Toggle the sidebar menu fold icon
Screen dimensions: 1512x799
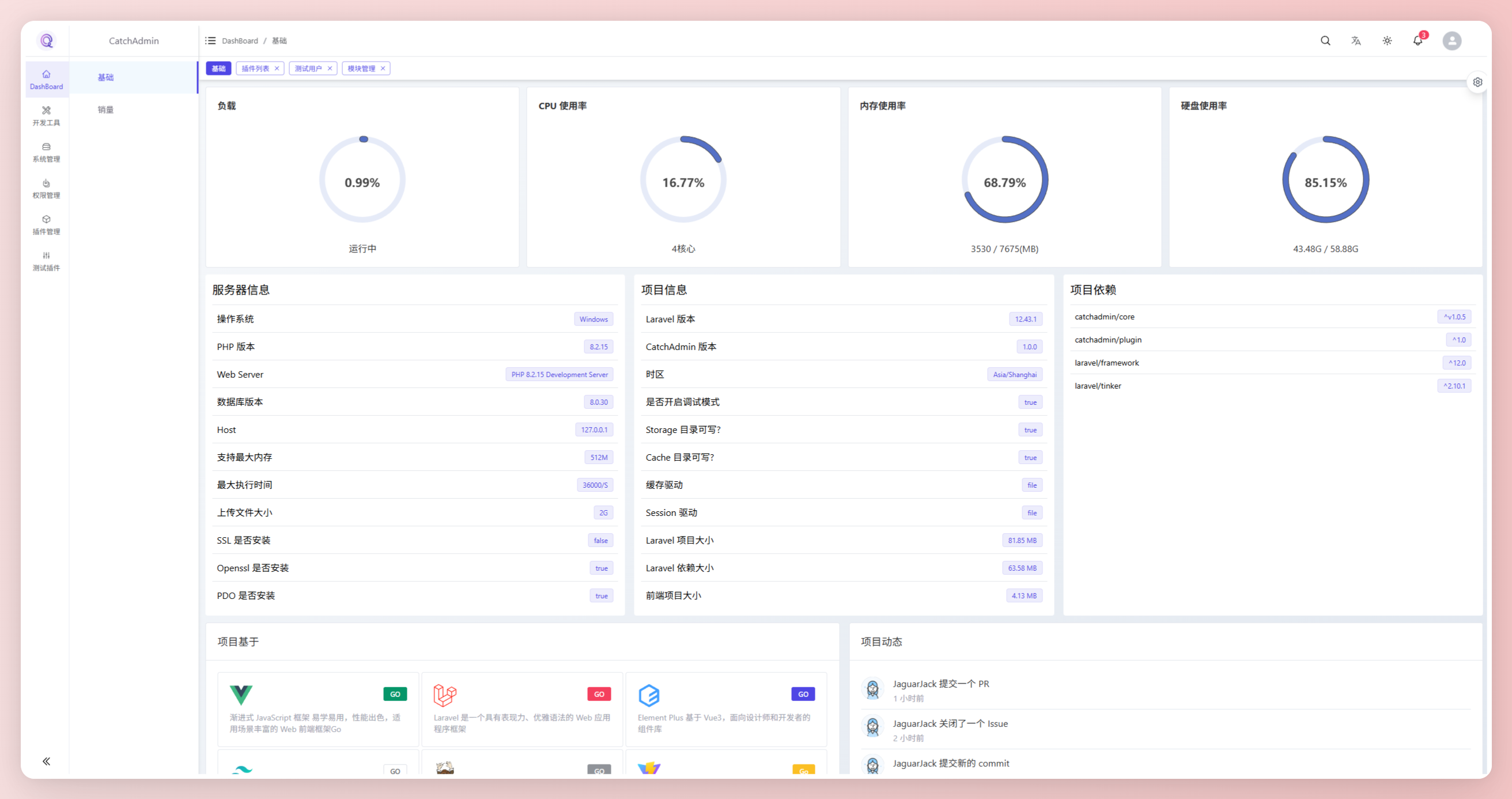[x=210, y=40]
